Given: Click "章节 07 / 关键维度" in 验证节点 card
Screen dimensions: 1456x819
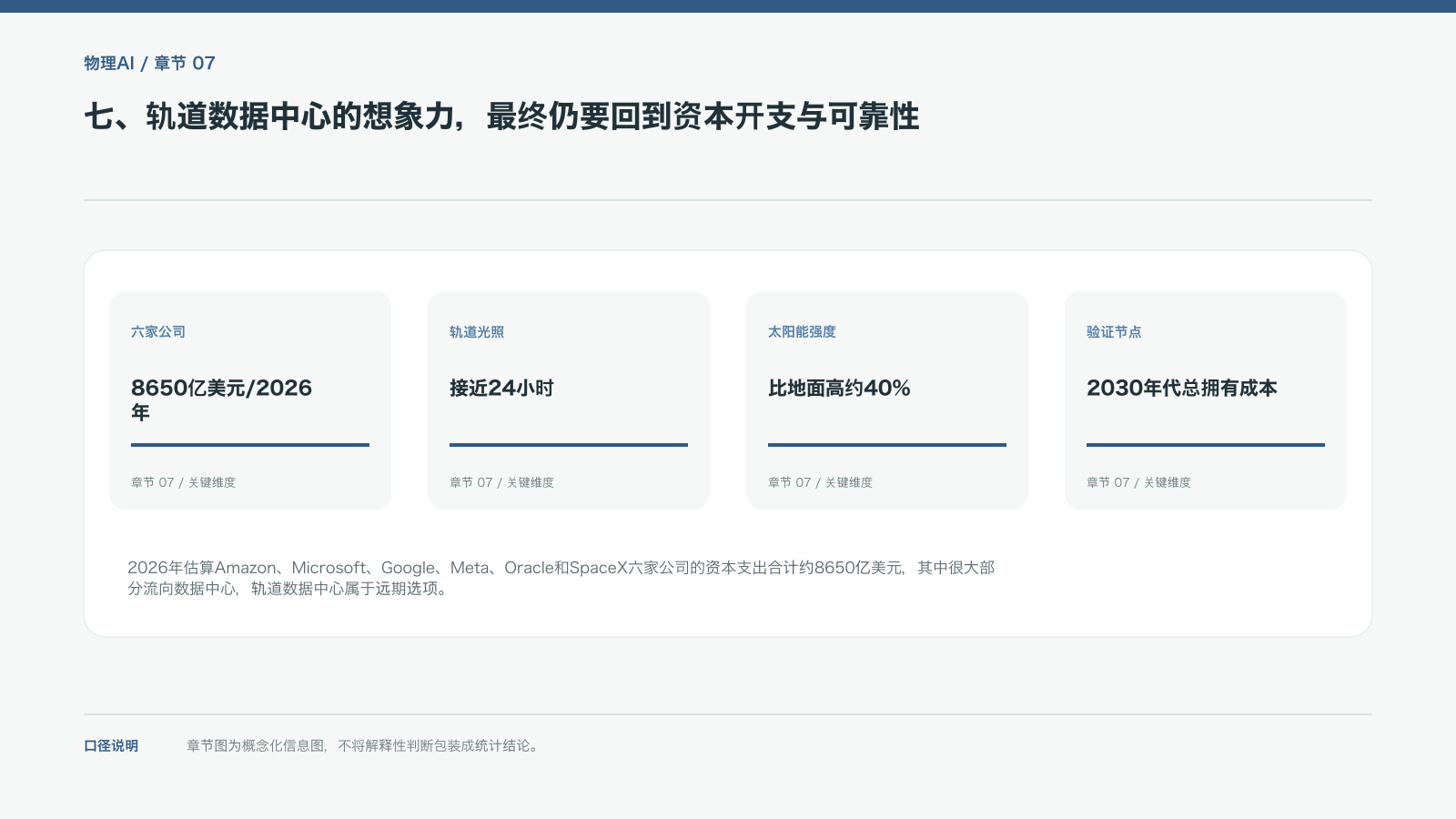Looking at the screenshot, I should 1138,482.
